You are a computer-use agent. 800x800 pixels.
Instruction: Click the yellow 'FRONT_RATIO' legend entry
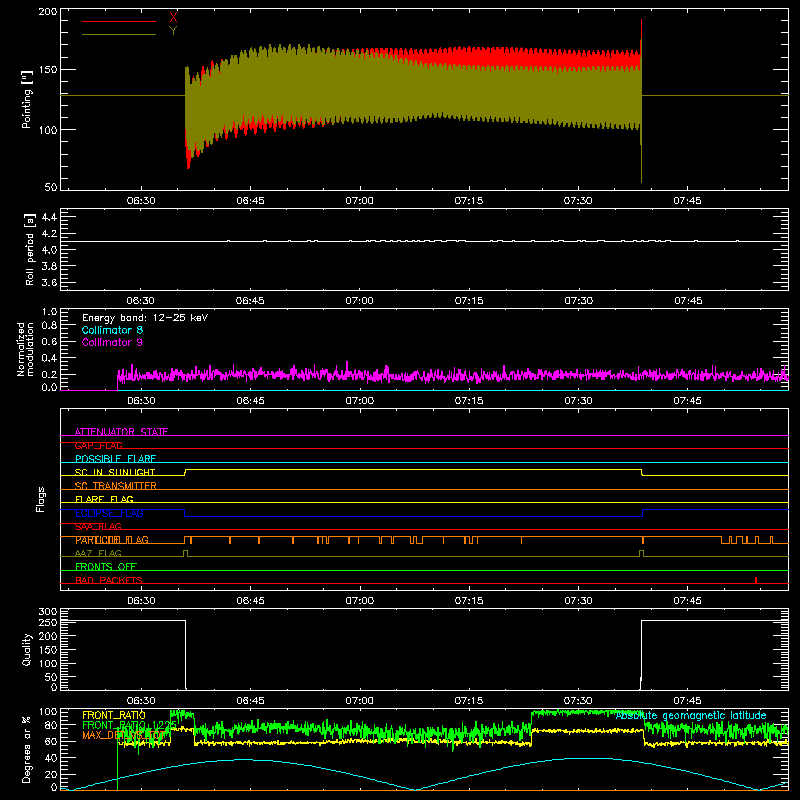click(114, 715)
